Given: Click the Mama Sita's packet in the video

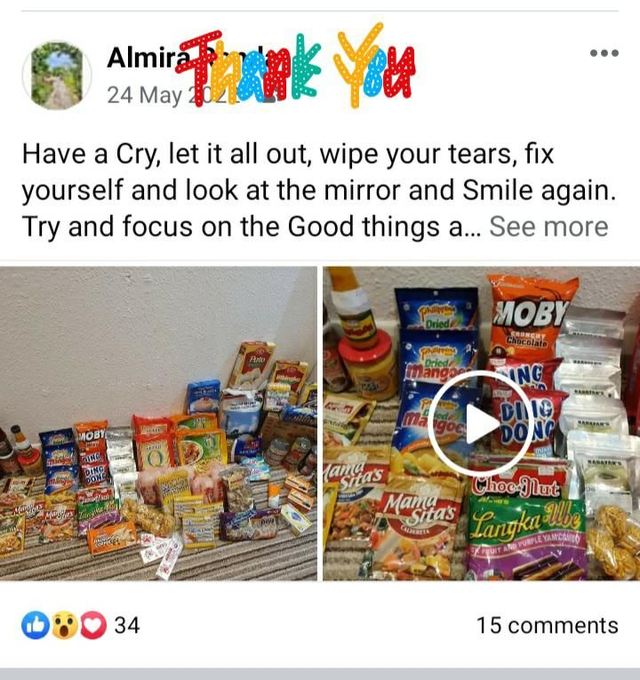Looking at the screenshot, I should [415, 528].
